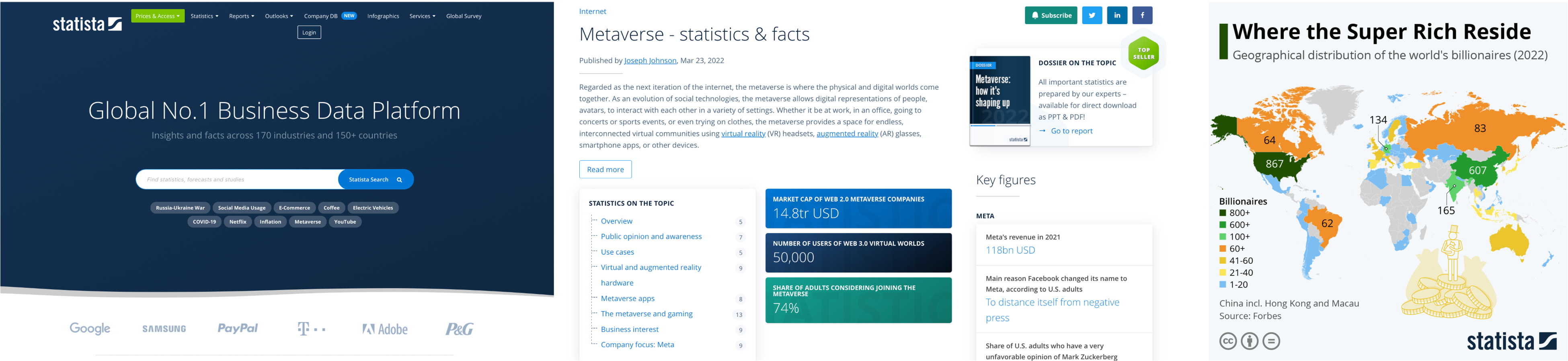
Task: Expand the Services menu
Action: (423, 16)
